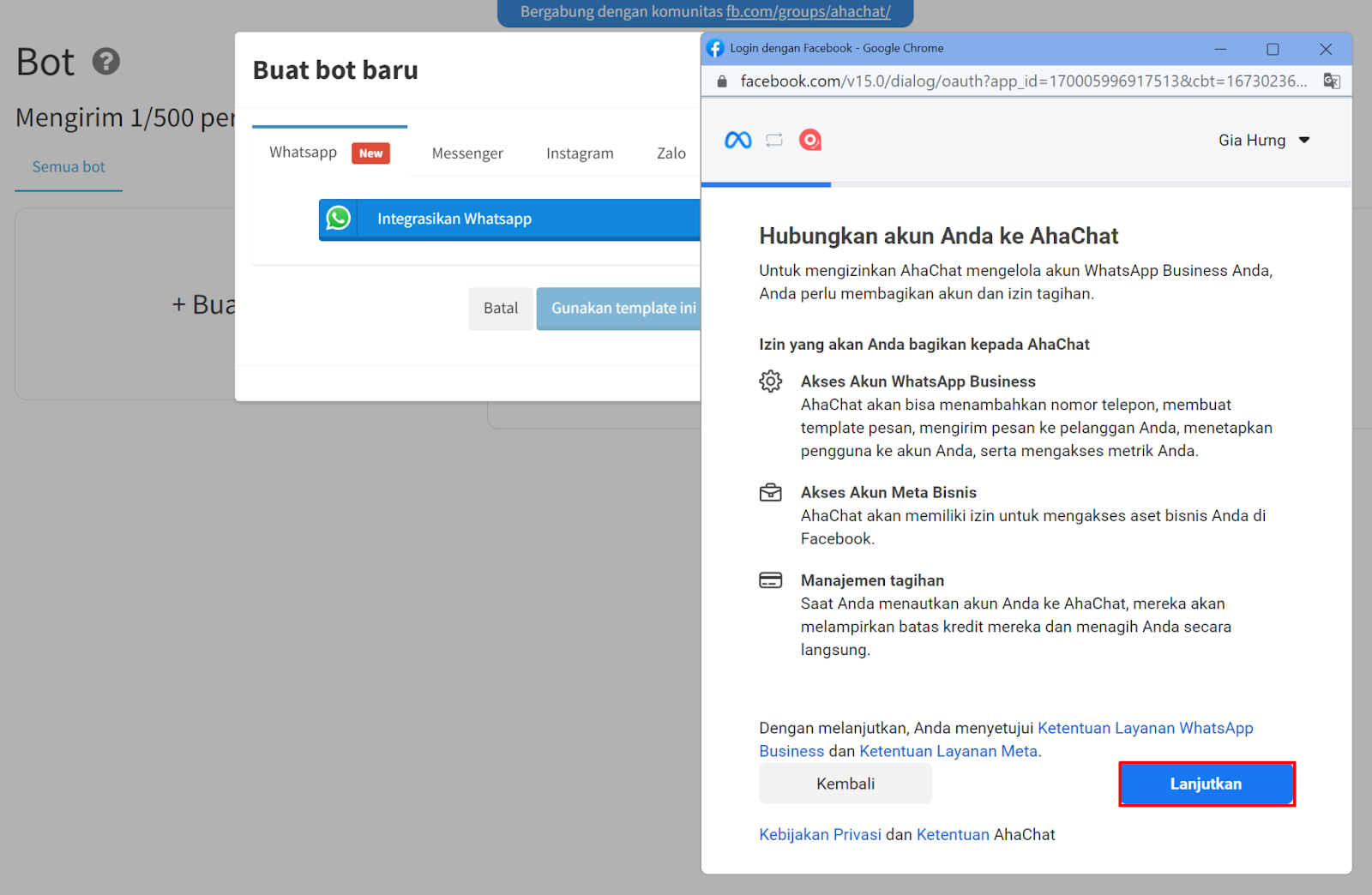Image resolution: width=1372 pixels, height=895 pixels.
Task: Click the create new bot card
Action: tap(125, 303)
